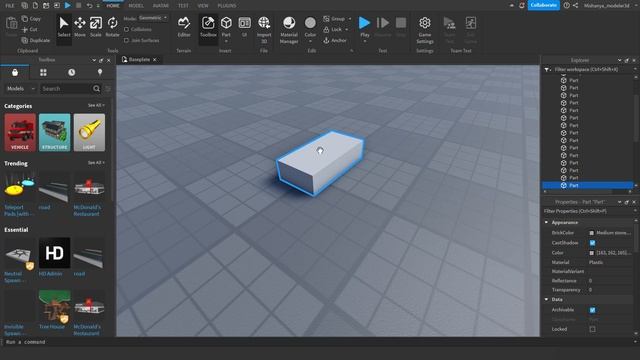Toggle the Join Surfaces checkbox
Screen dimensions: 640x360
[x=127, y=40]
